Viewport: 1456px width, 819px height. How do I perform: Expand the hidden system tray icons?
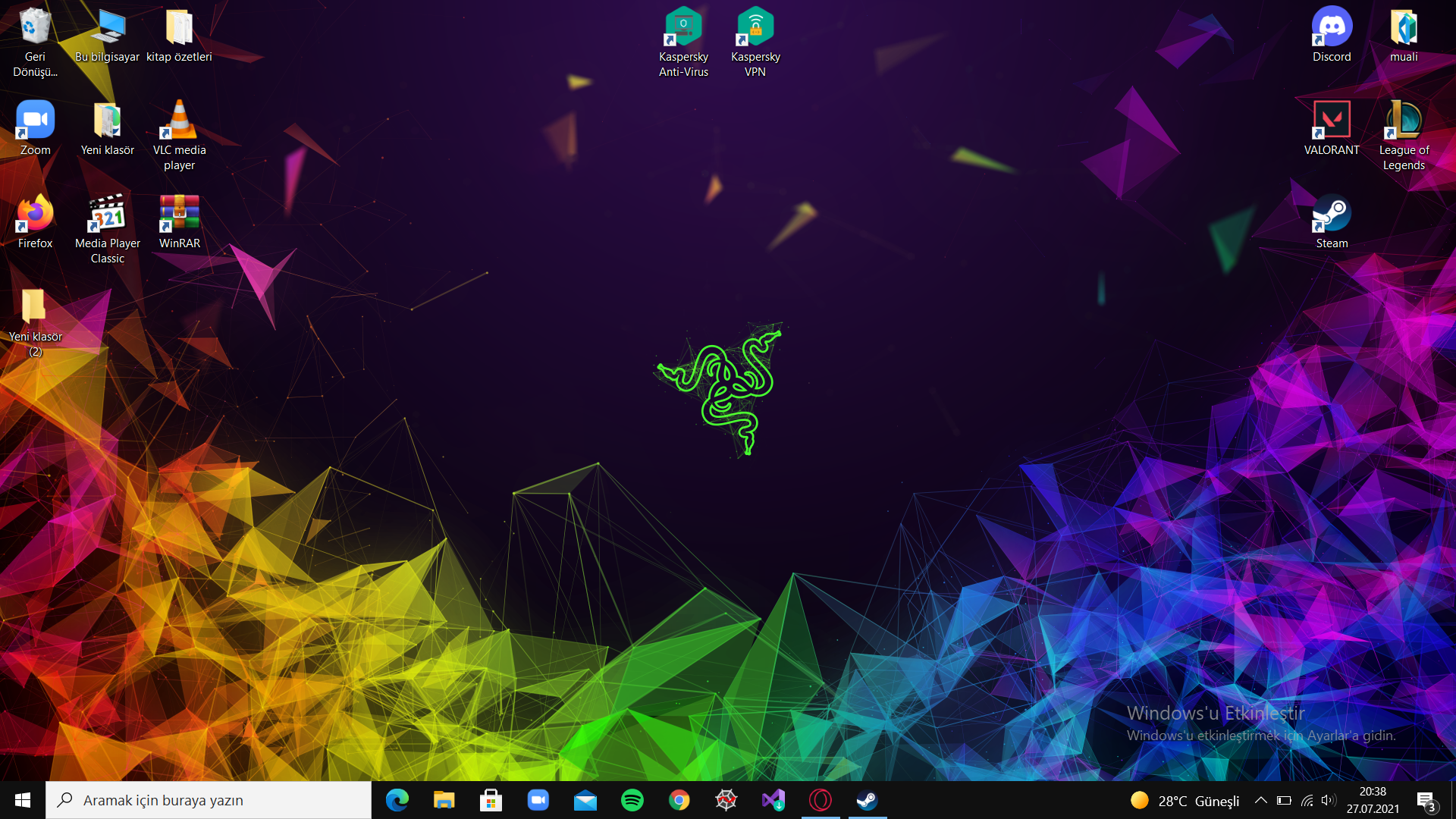point(1261,800)
